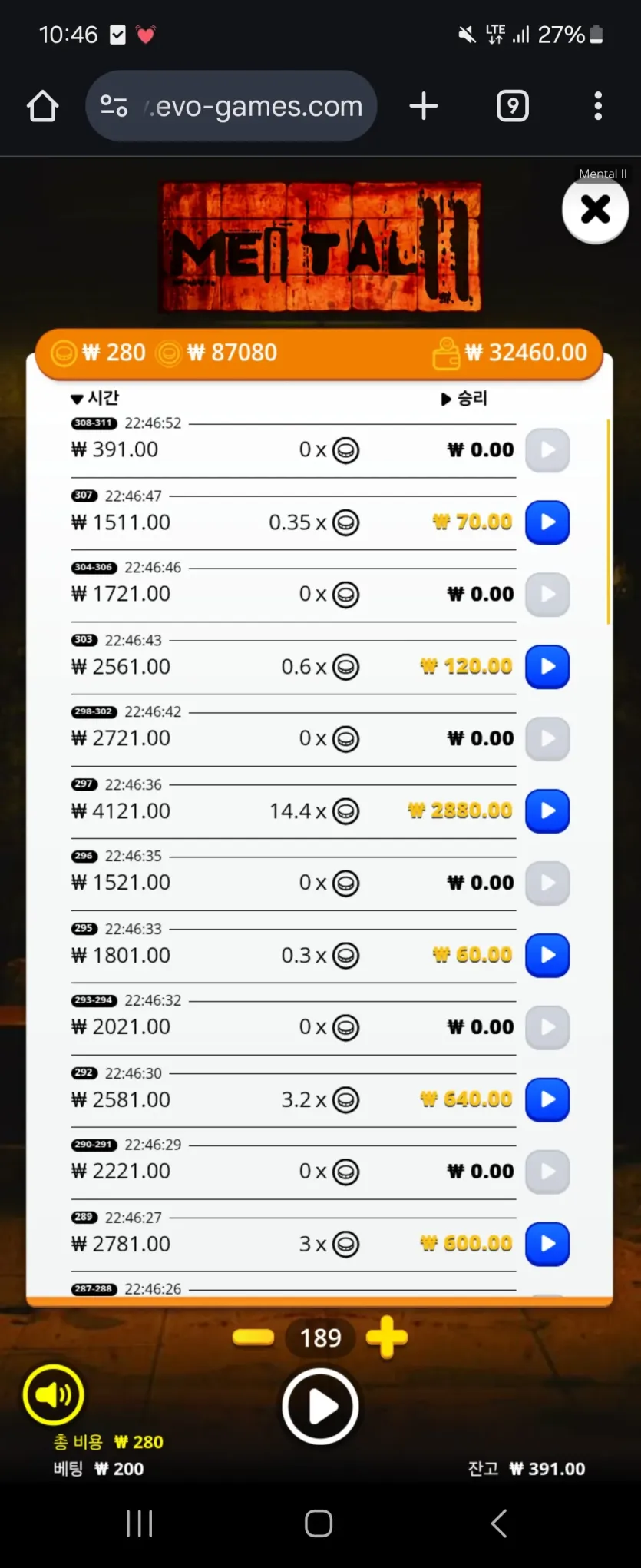Replay the ₩640.00 win round

[547, 1100]
